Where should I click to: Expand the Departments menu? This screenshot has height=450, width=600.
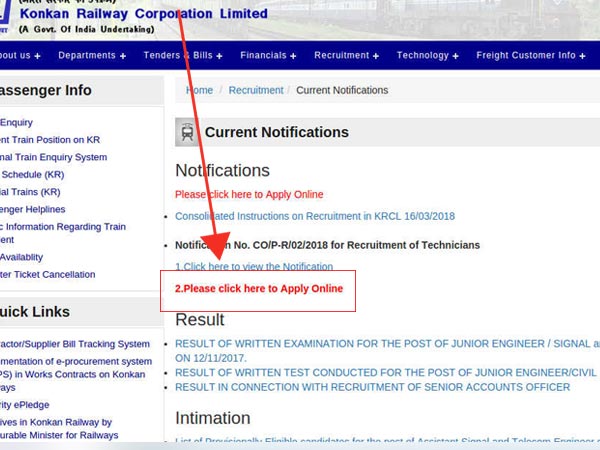(92, 55)
